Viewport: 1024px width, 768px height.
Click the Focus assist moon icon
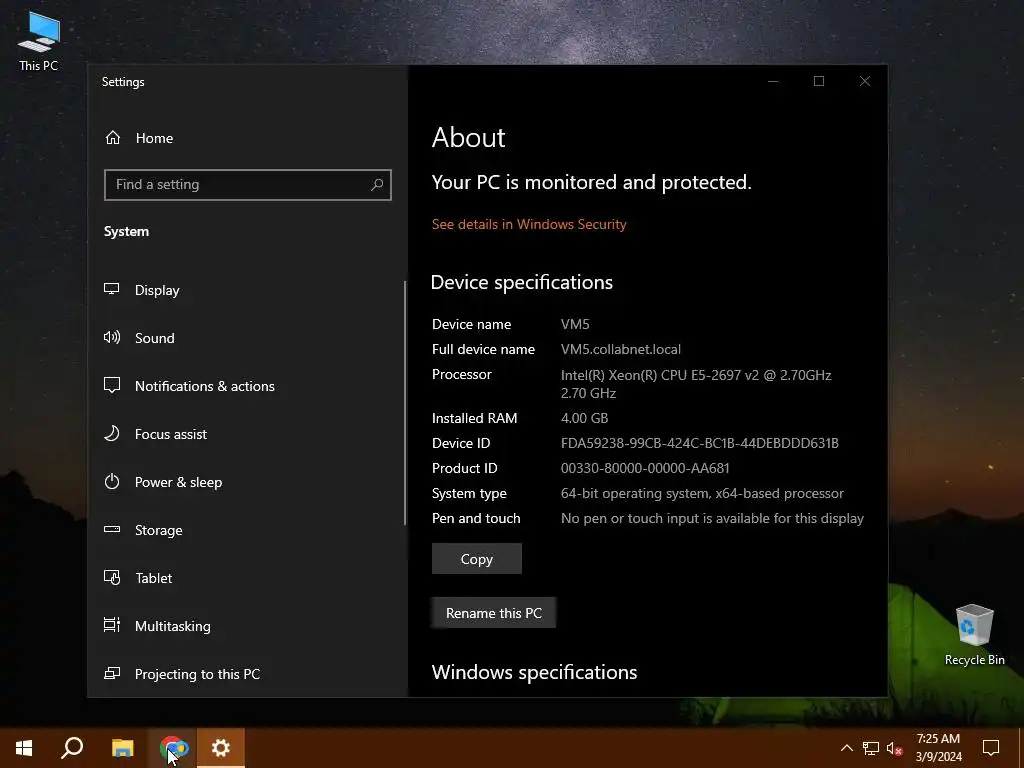coord(112,434)
